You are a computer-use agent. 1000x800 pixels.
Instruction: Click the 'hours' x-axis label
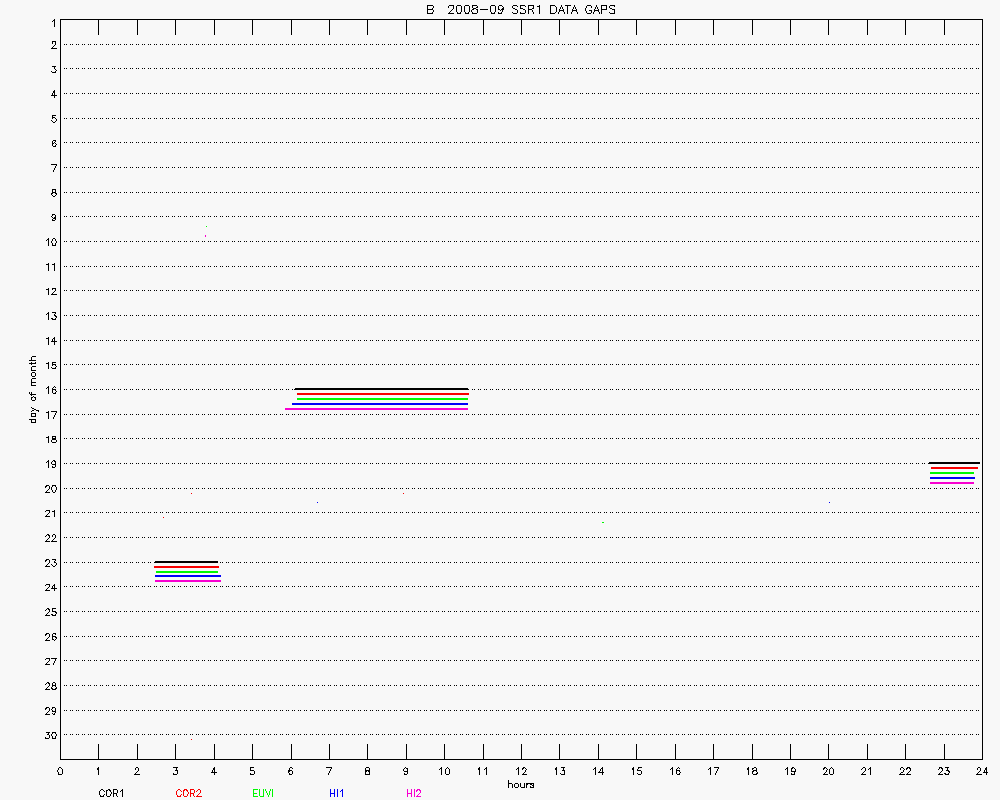click(520, 785)
